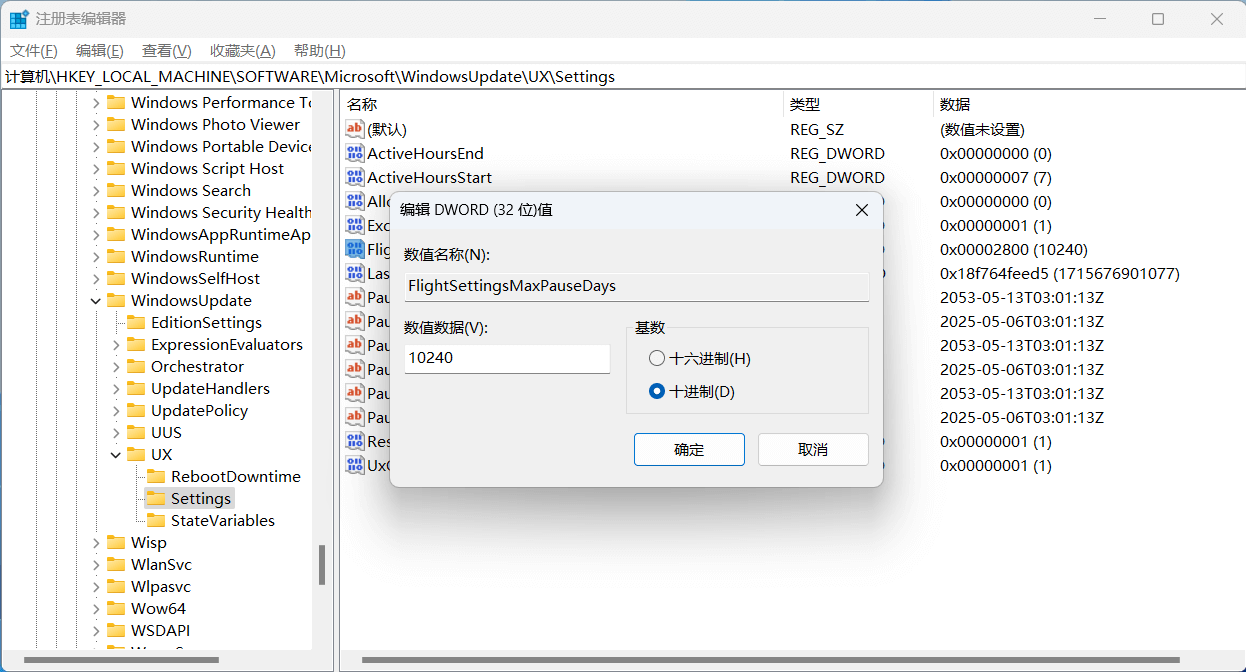1246x672 pixels.
Task: Select the EditionSettings folder icon
Action: (x=136, y=322)
